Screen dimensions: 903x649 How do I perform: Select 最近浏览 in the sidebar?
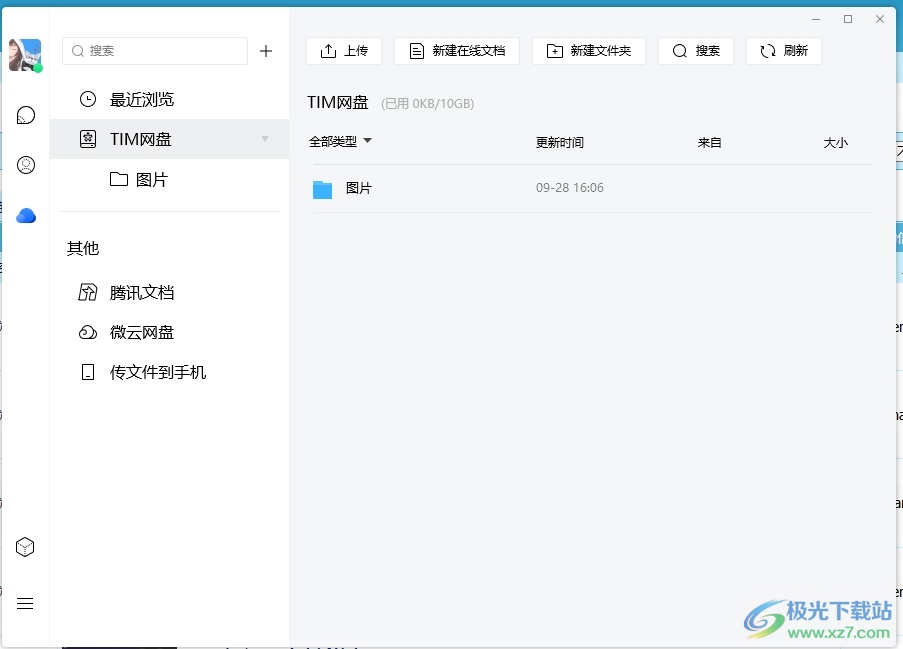pyautogui.click(x=141, y=99)
